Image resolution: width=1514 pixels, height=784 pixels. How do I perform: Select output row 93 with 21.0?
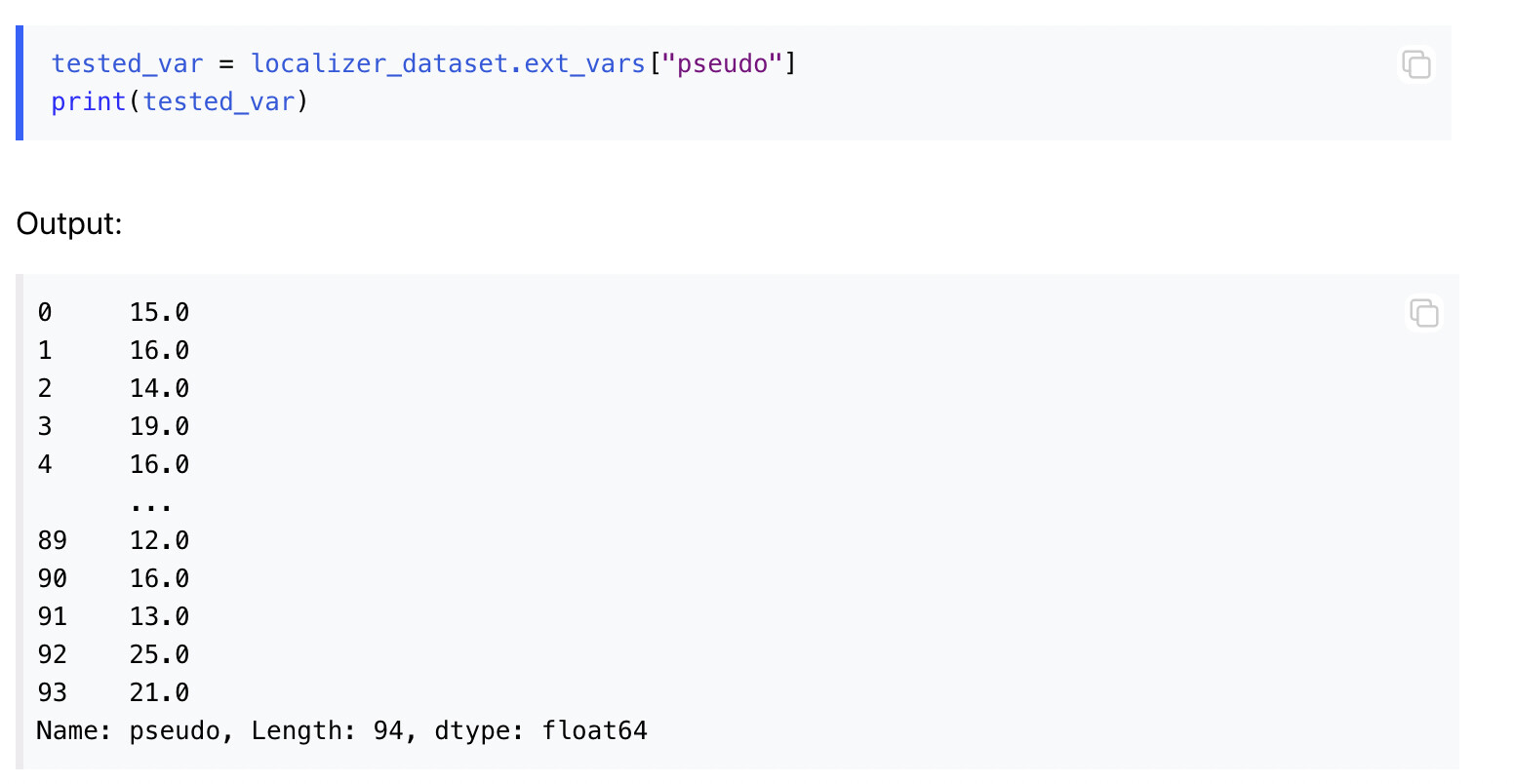pos(113,693)
